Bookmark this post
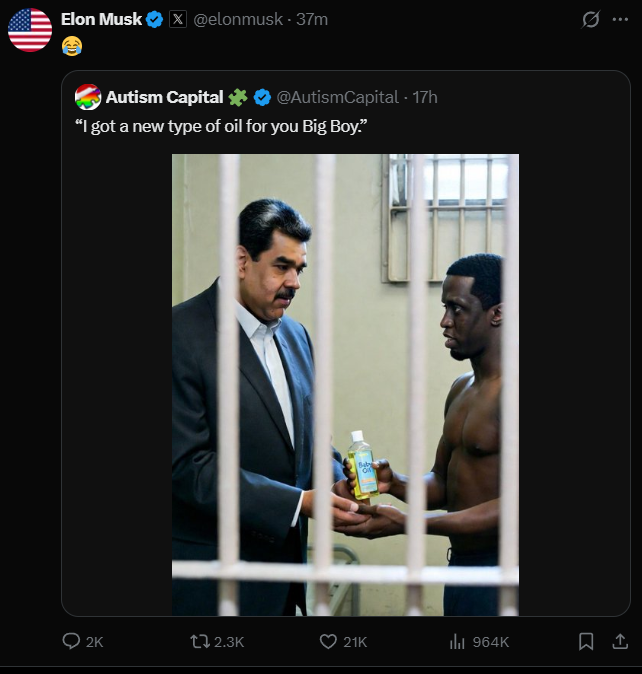The width and height of the screenshot is (642, 674). (586, 641)
